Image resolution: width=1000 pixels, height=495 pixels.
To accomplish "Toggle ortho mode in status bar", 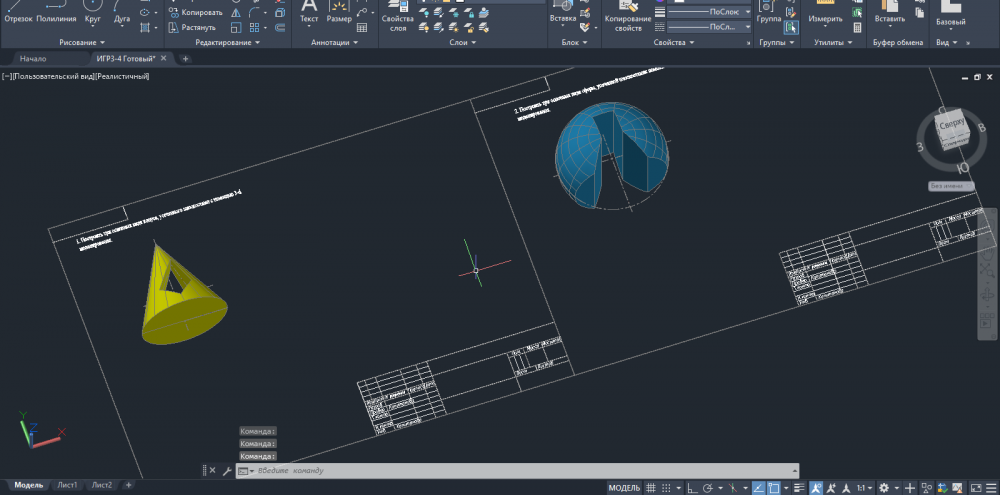I will click(x=693, y=488).
